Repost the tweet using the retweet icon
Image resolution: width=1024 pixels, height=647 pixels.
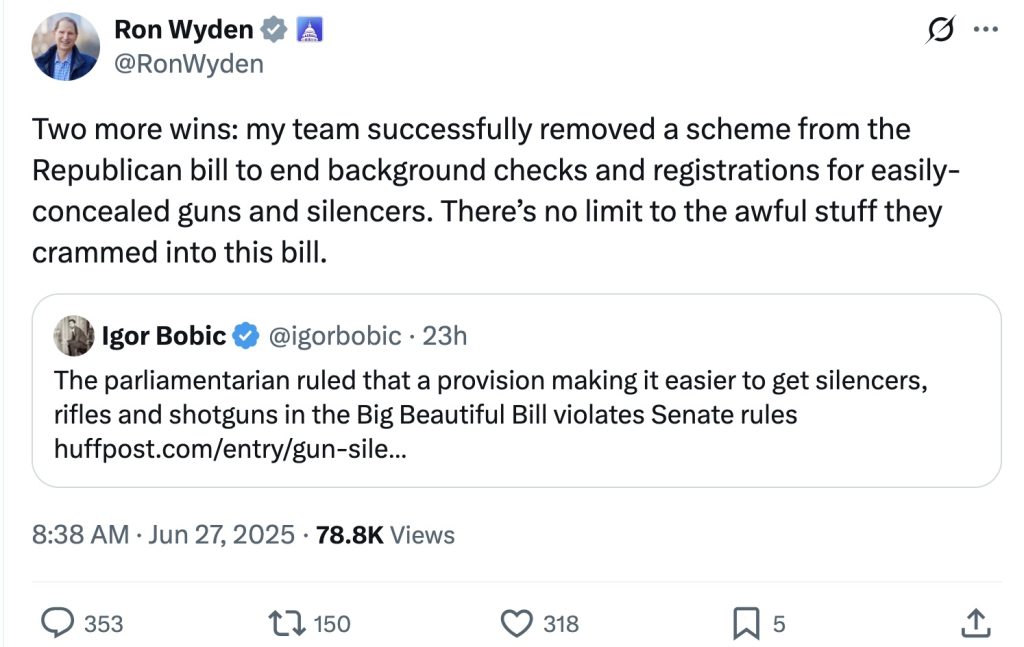[286, 623]
